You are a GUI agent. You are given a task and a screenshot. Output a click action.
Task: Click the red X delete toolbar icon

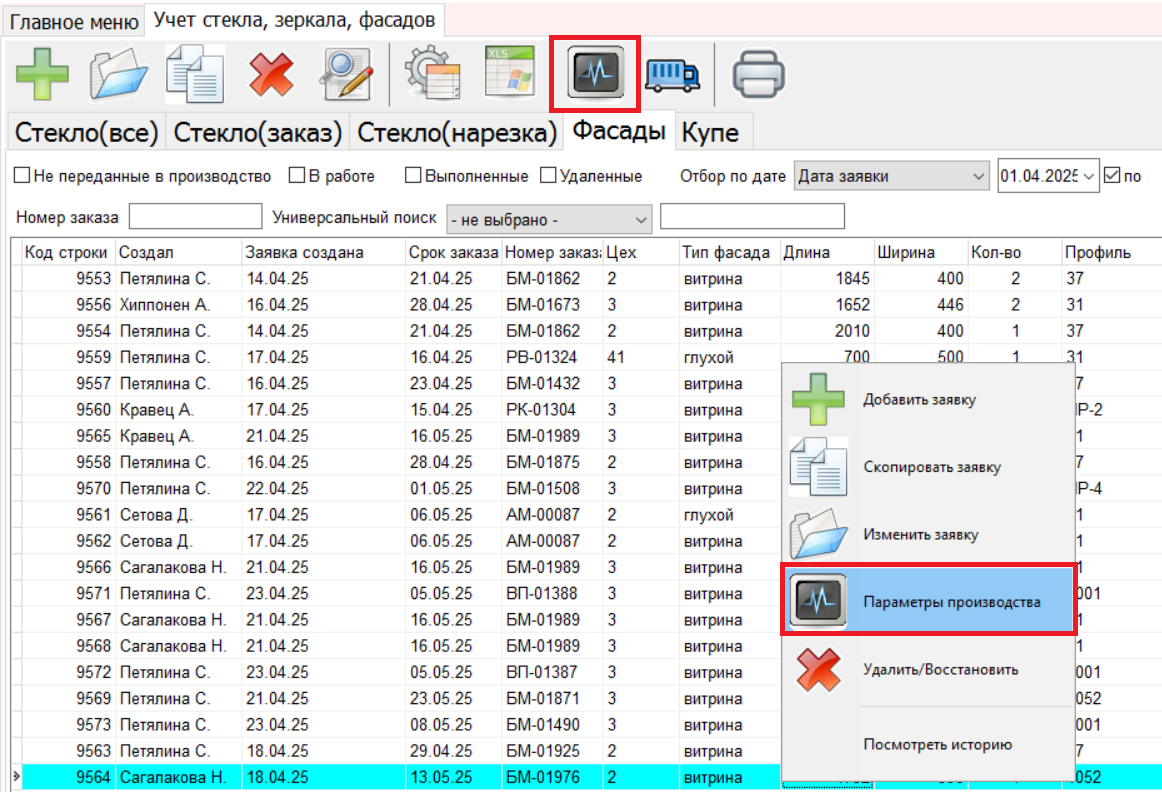270,73
